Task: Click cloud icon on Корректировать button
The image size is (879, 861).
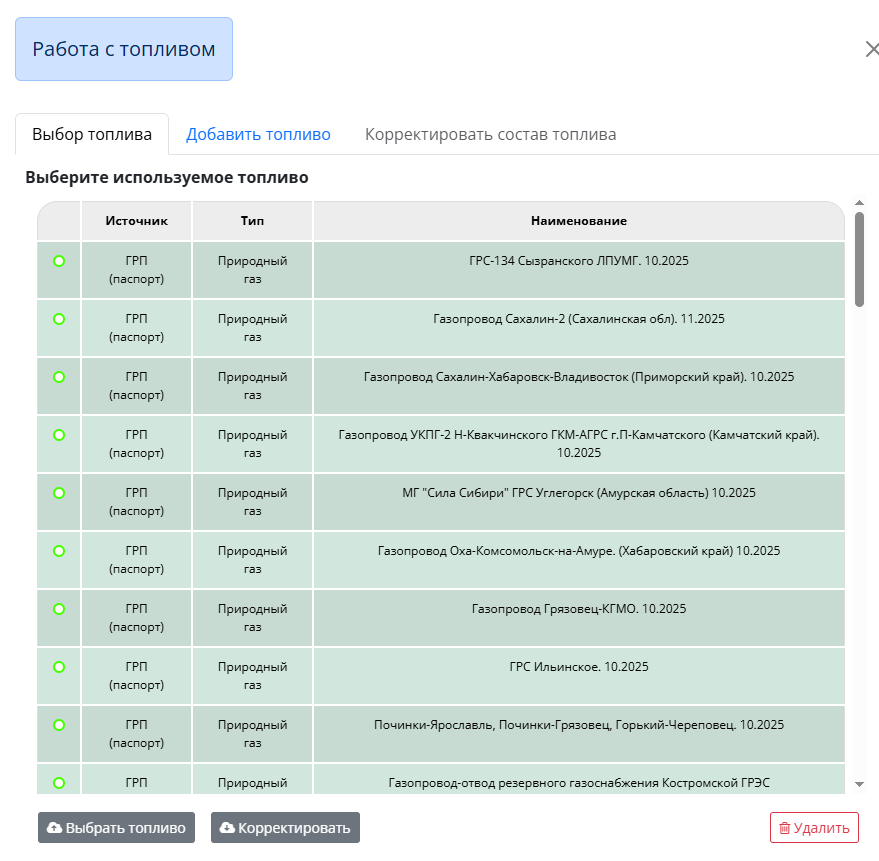Action: coord(227,827)
